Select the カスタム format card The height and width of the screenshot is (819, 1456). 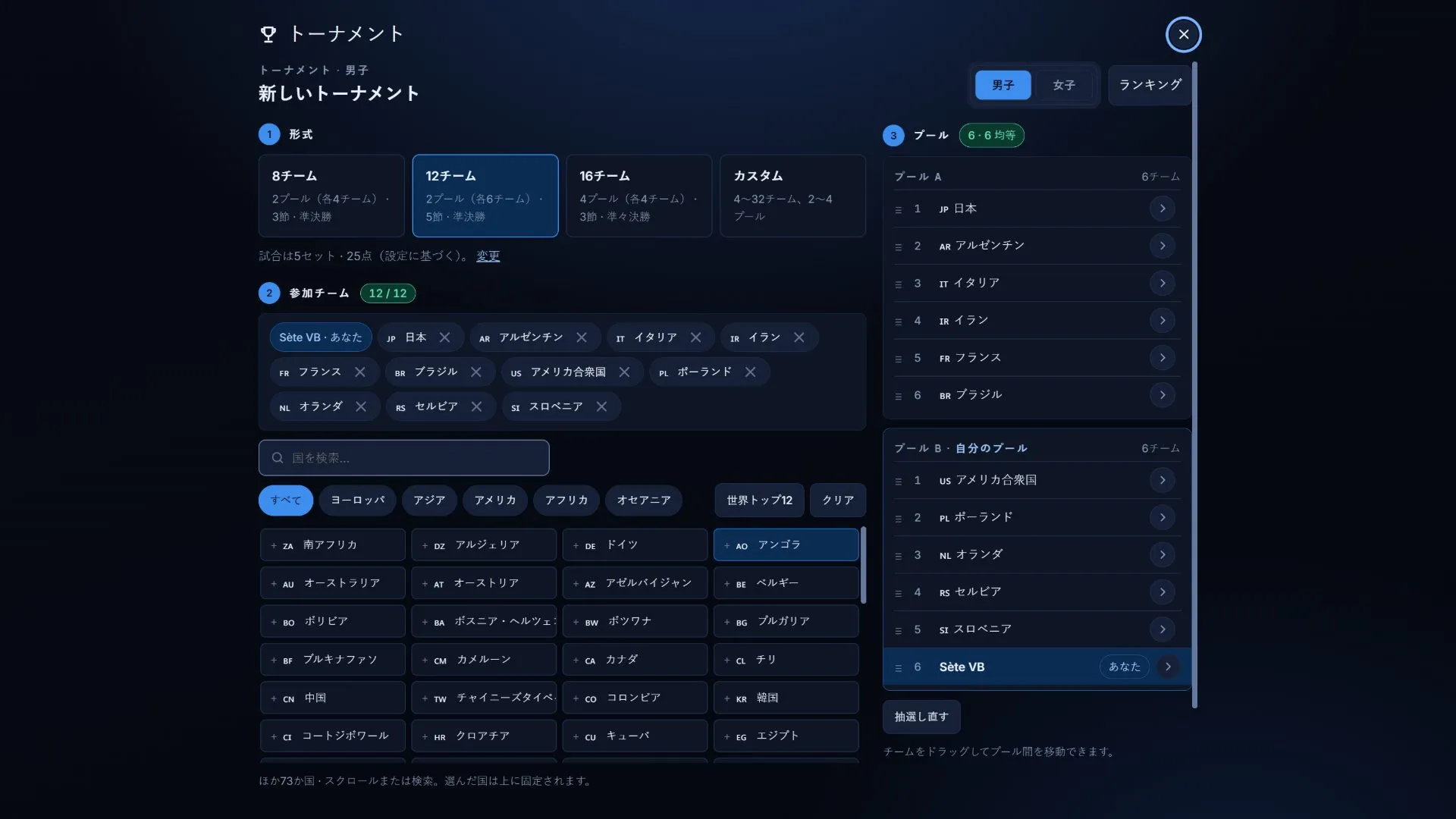(x=792, y=196)
